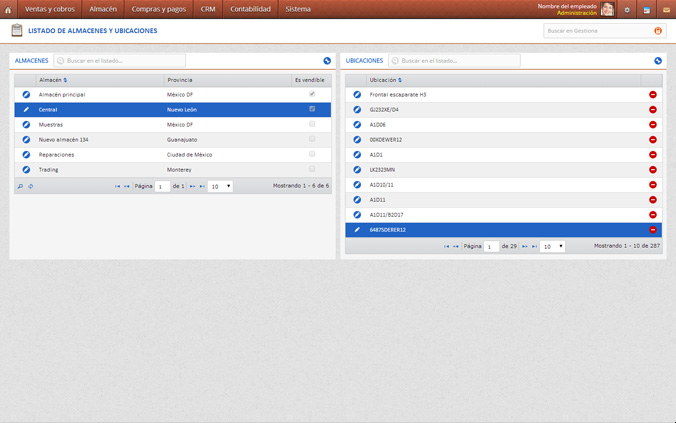Click the search magnifier icon in Almacenes footer
676x423 pixels.
click(x=20, y=186)
